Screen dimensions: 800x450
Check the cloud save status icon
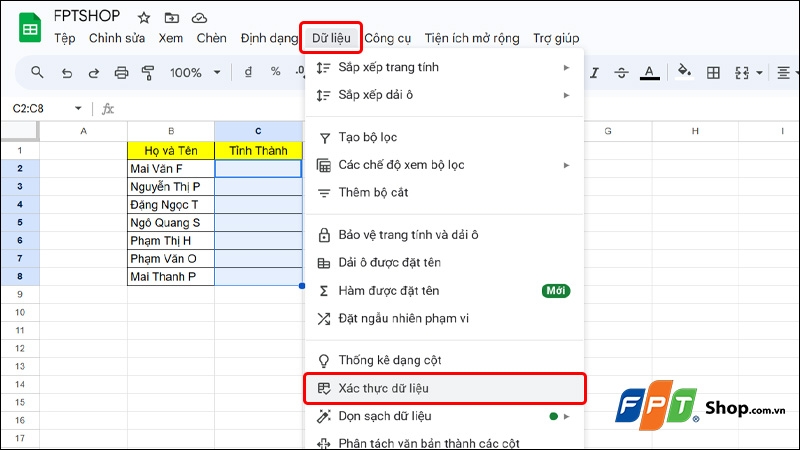tap(199, 18)
